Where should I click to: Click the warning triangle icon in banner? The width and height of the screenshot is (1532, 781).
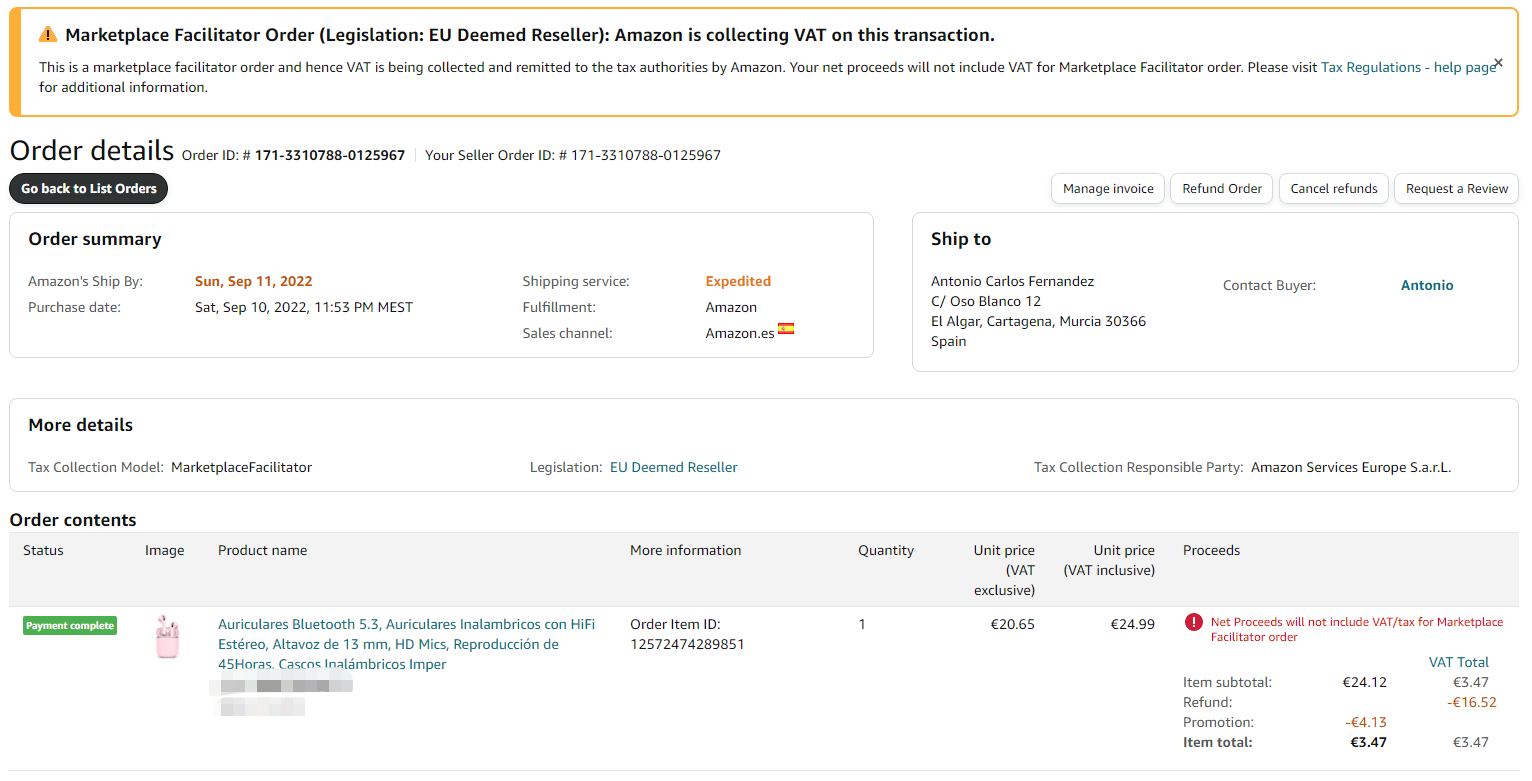click(x=48, y=35)
